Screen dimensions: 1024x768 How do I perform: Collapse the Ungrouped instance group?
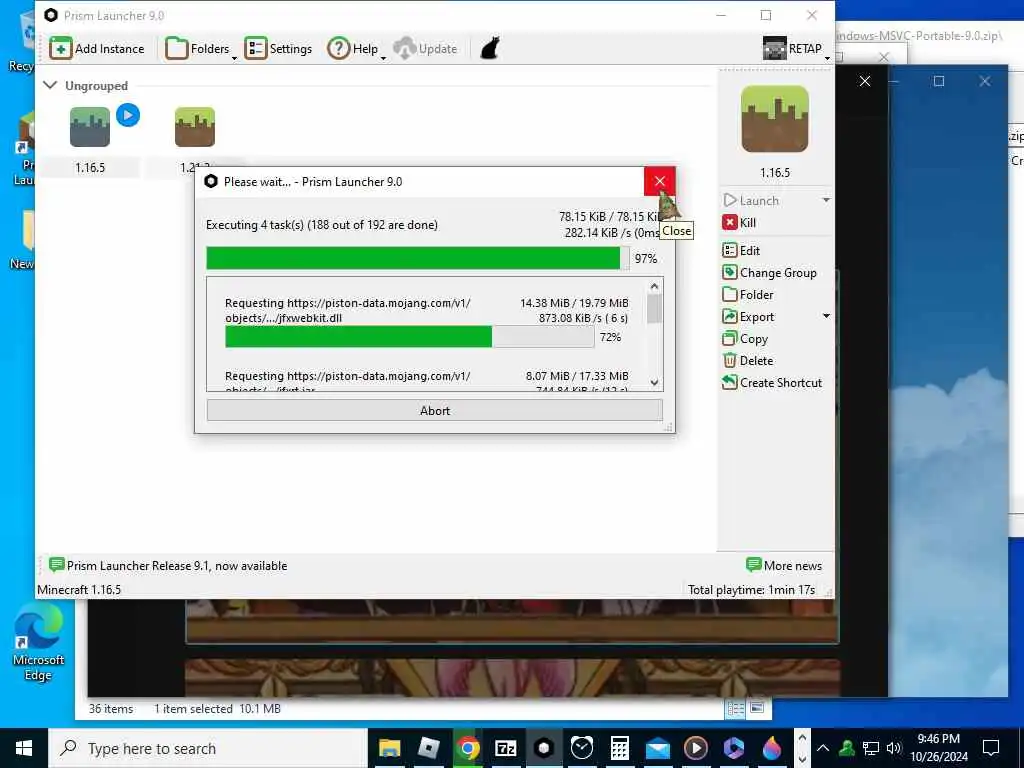coord(50,85)
